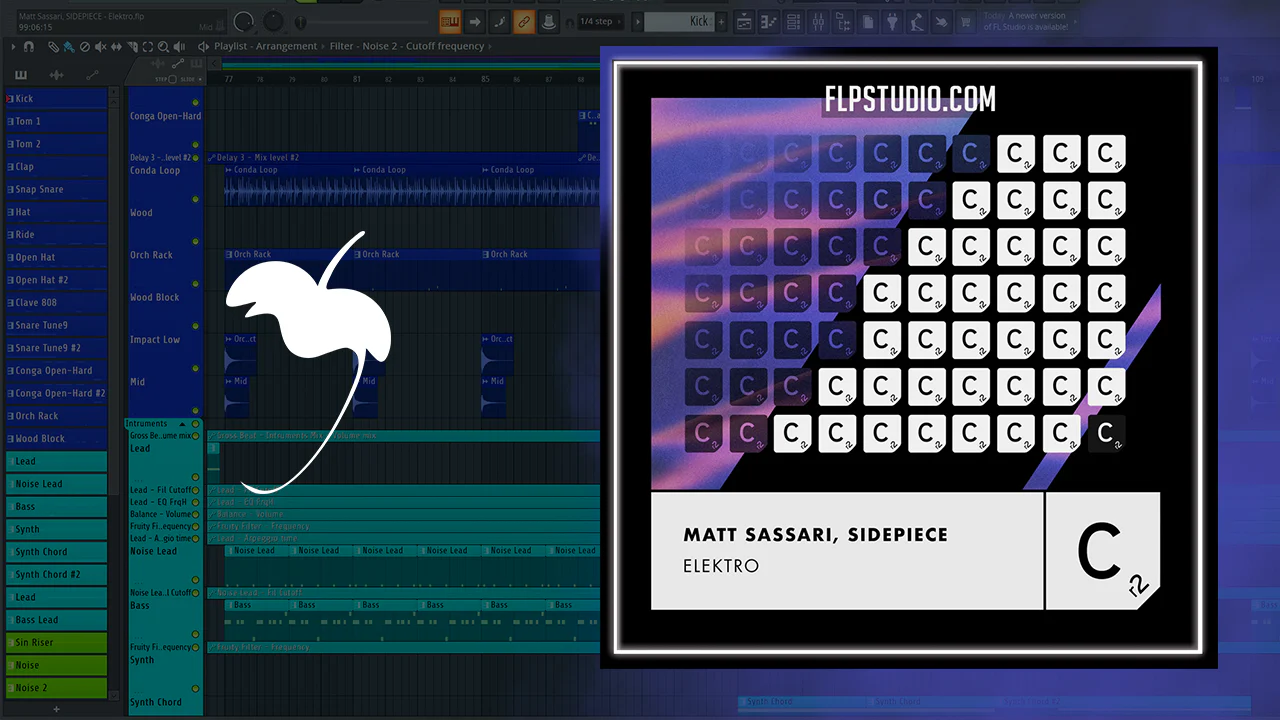Open the mixer view icon
The width and height of the screenshot is (1280, 720).
pos(818,21)
